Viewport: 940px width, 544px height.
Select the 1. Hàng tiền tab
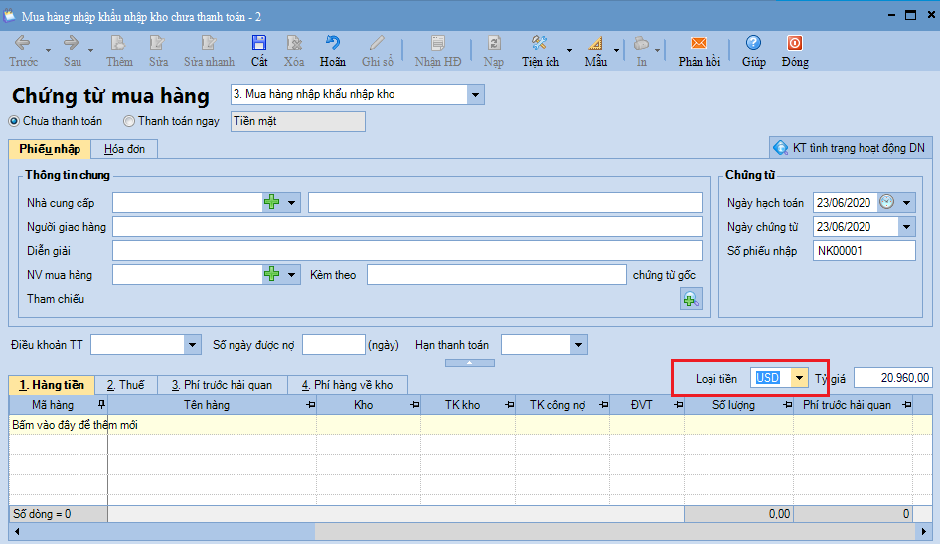point(52,384)
